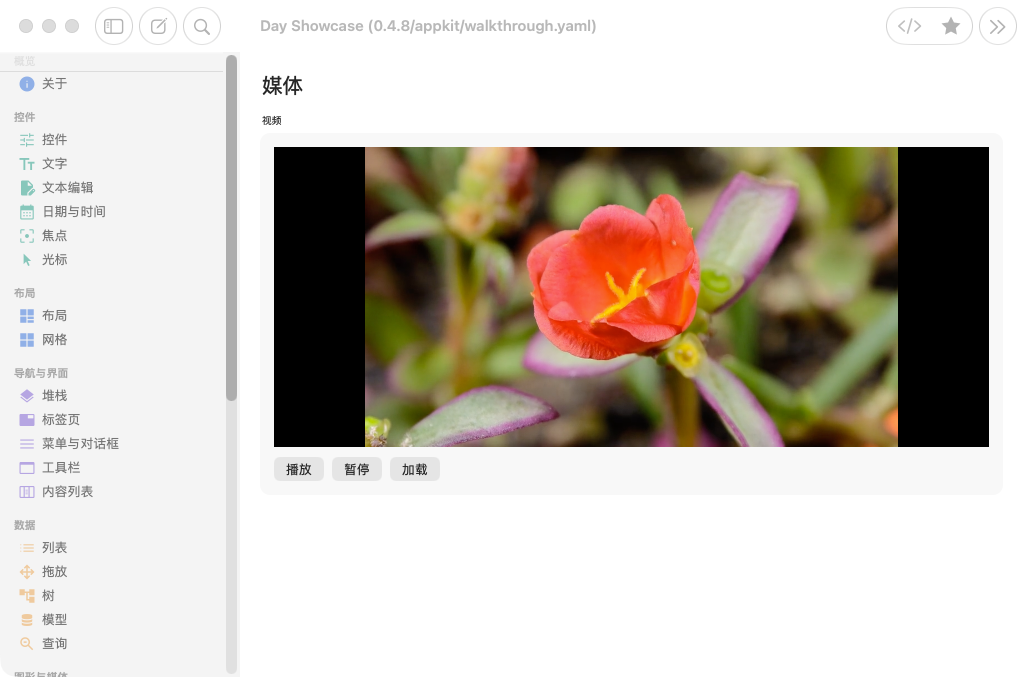Toggle the sidebar with the toolbar button

[114, 26]
